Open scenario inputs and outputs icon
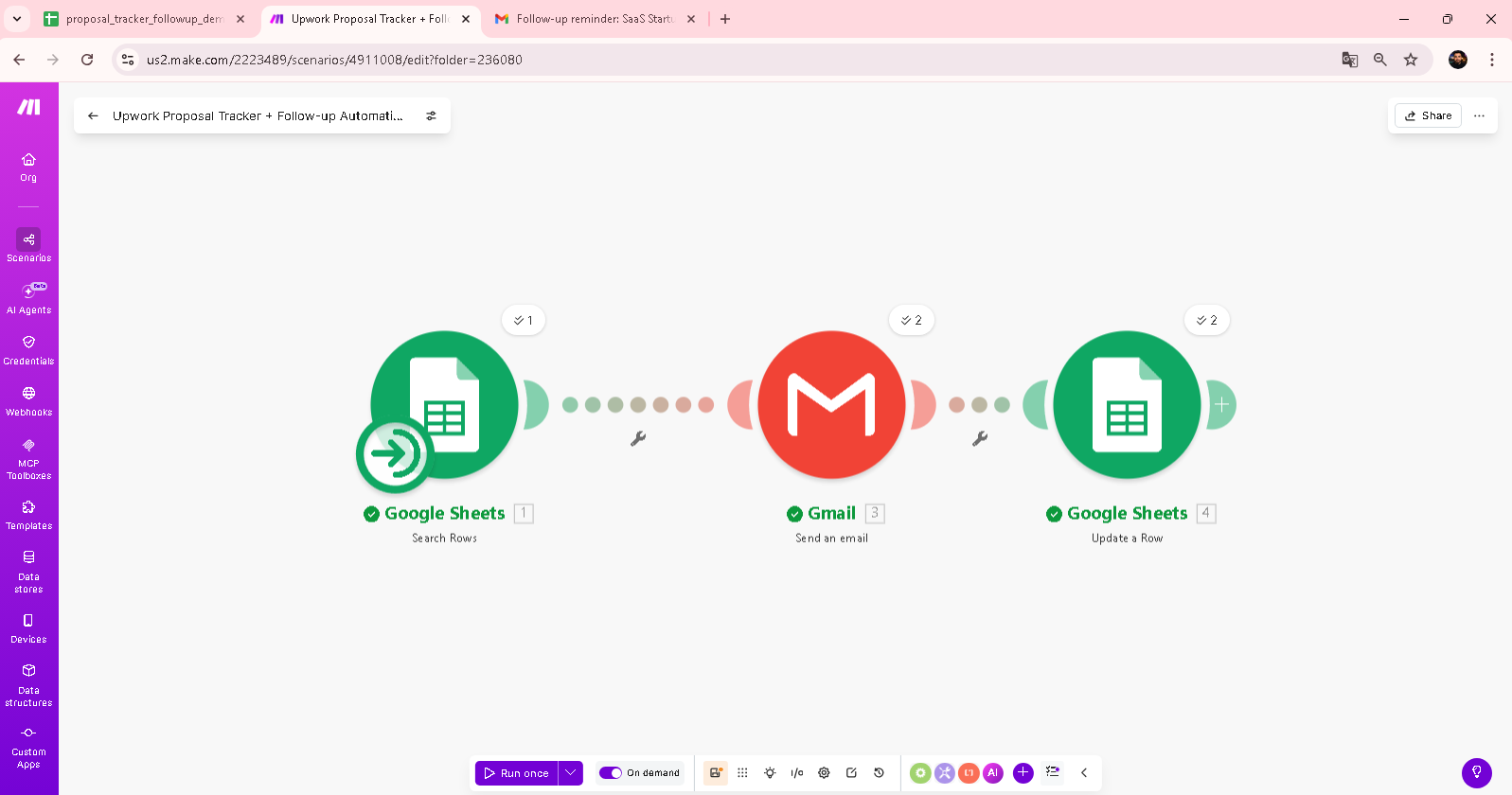1512x795 pixels. click(797, 772)
